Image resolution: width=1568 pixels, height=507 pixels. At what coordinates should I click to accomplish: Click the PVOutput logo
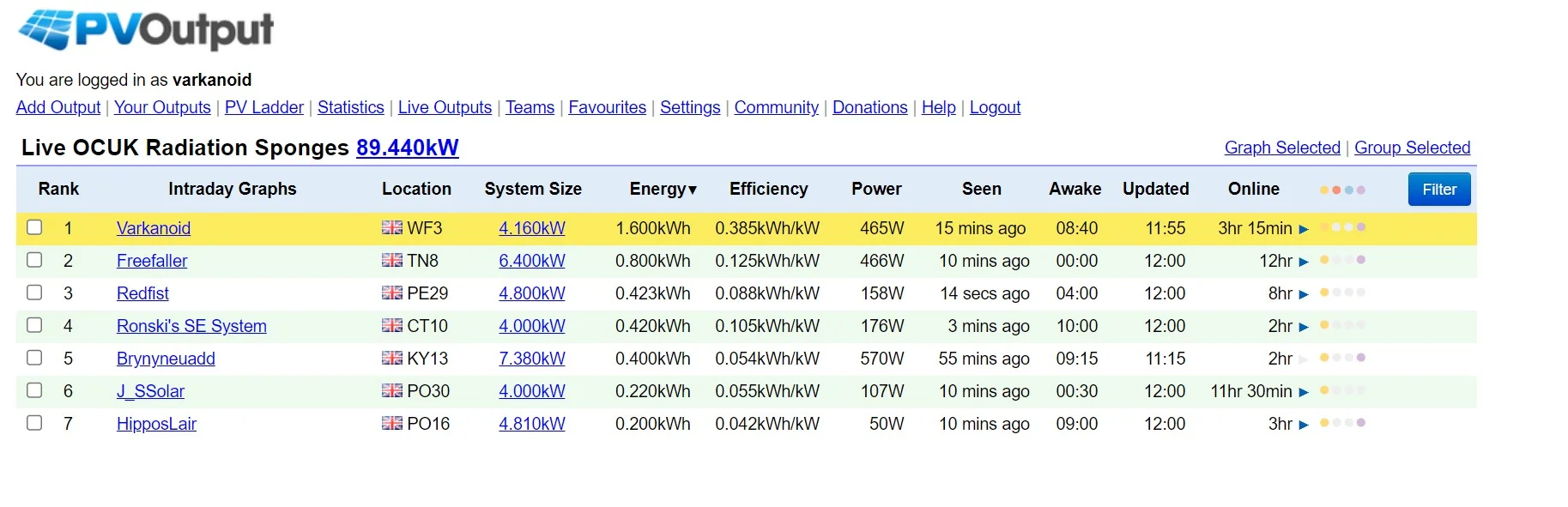[146, 31]
